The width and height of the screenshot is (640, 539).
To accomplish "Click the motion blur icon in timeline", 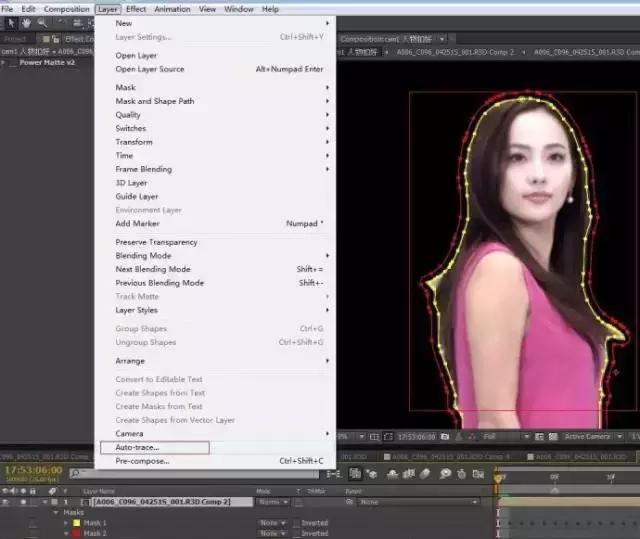I will click(x=427, y=474).
